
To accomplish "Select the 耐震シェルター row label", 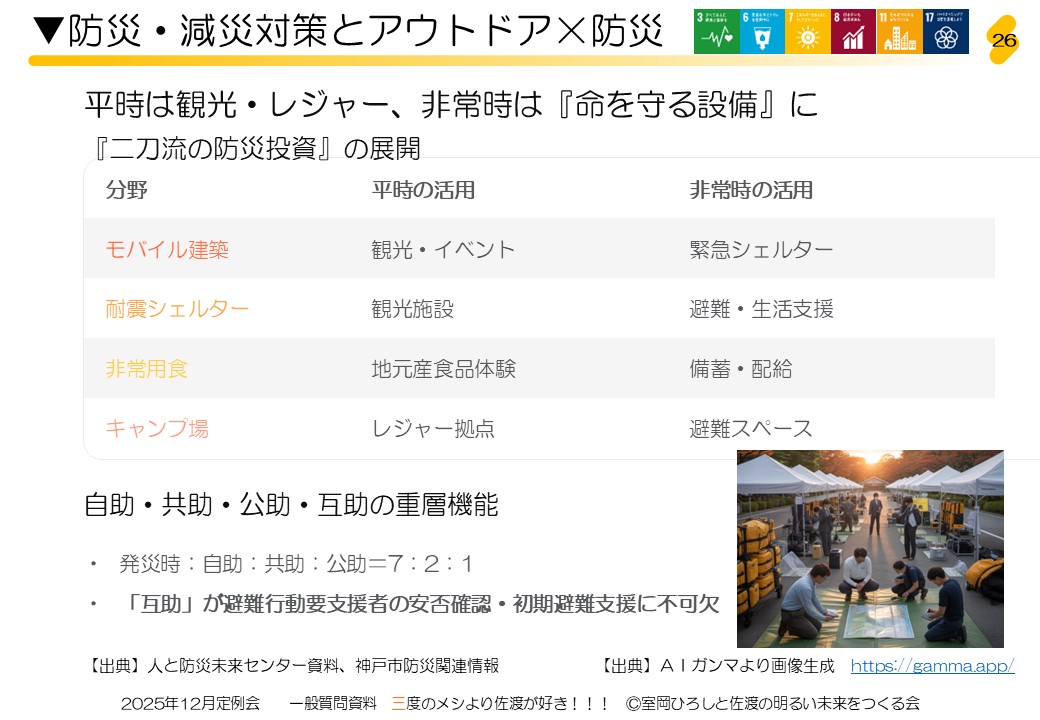I will pyautogui.click(x=177, y=309).
